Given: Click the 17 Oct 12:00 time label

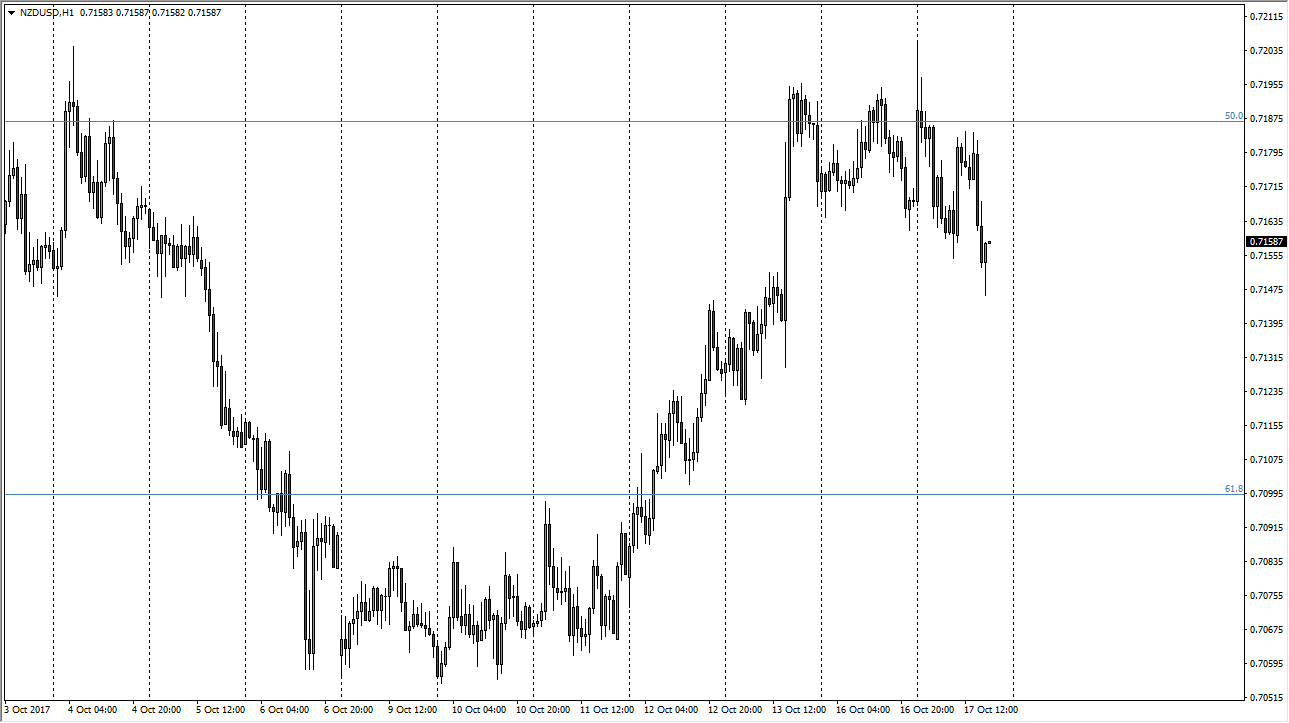Looking at the screenshot, I should coord(989,710).
